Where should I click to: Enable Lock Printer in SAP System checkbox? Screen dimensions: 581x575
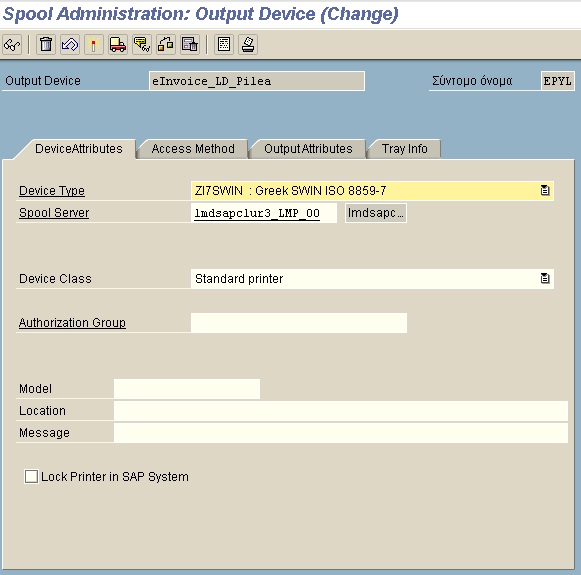click(31, 476)
